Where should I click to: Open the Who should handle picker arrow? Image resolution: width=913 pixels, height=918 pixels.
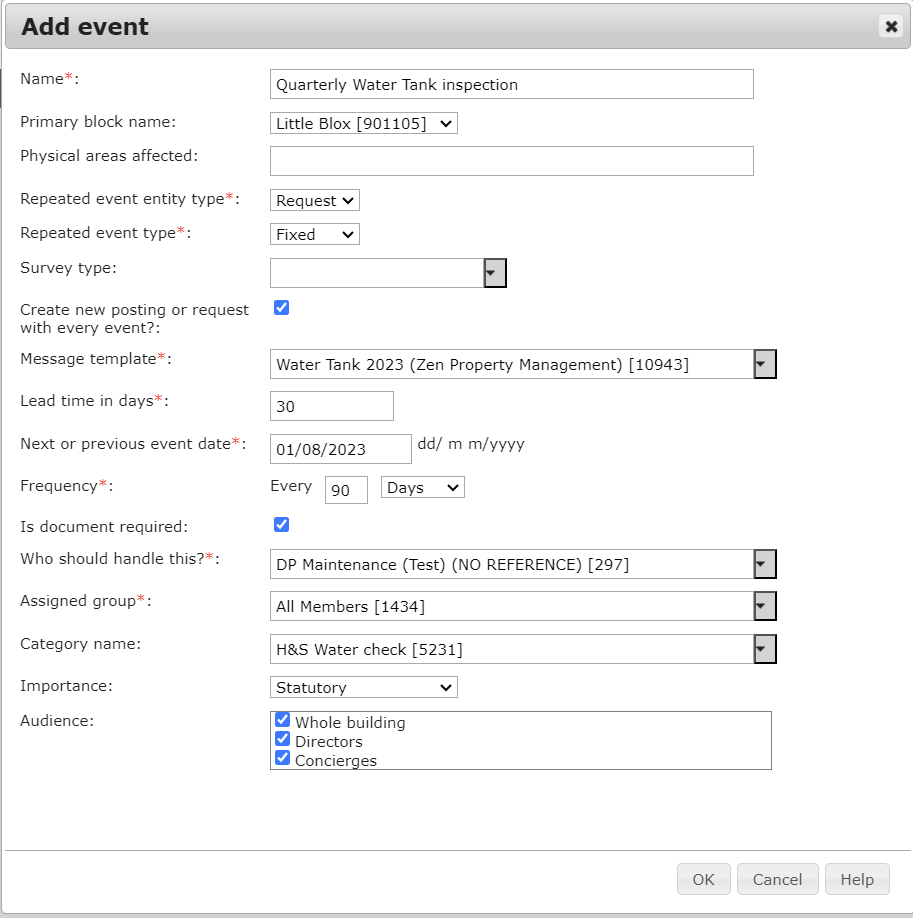click(x=764, y=563)
